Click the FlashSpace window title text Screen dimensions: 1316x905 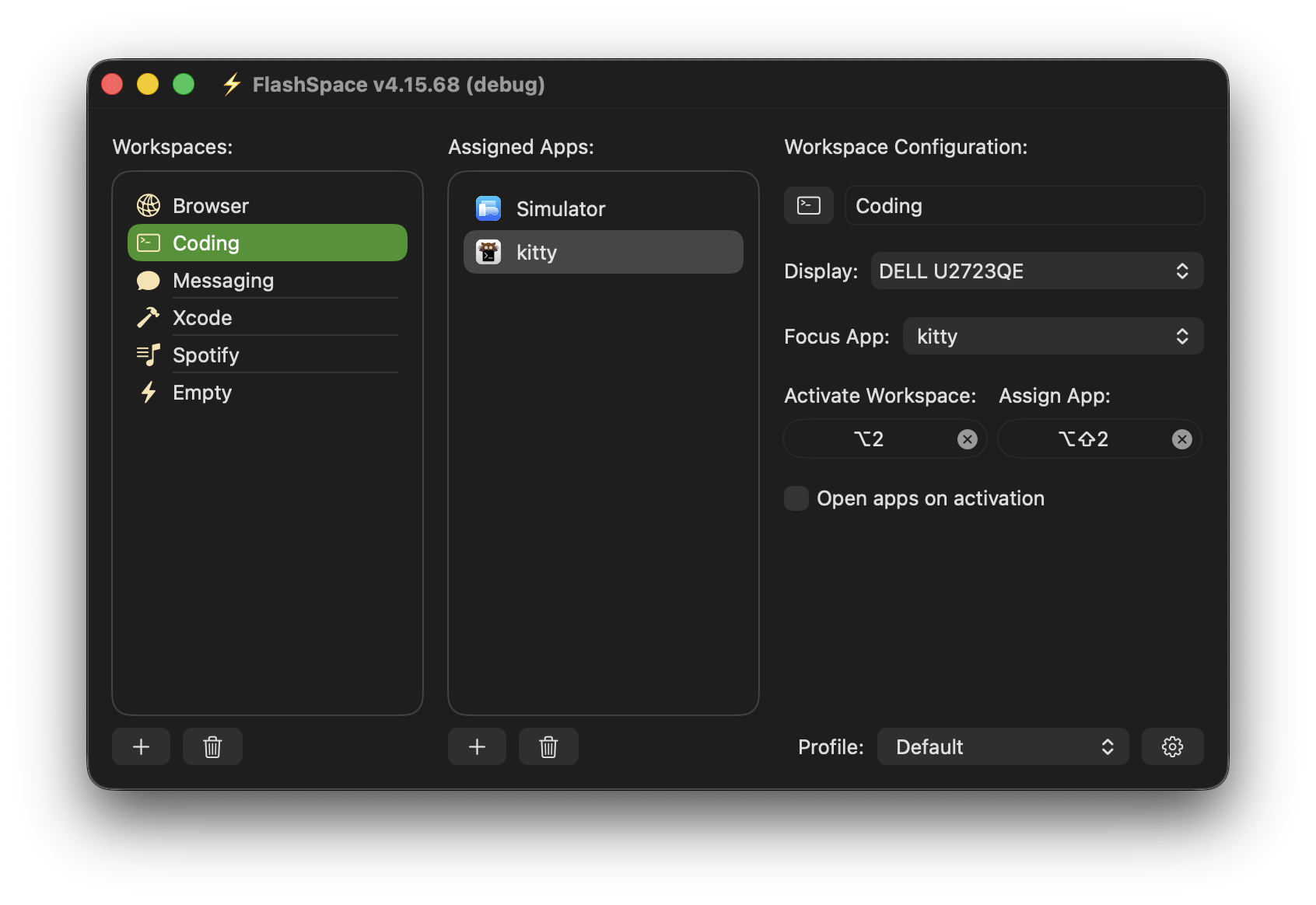[x=399, y=84]
